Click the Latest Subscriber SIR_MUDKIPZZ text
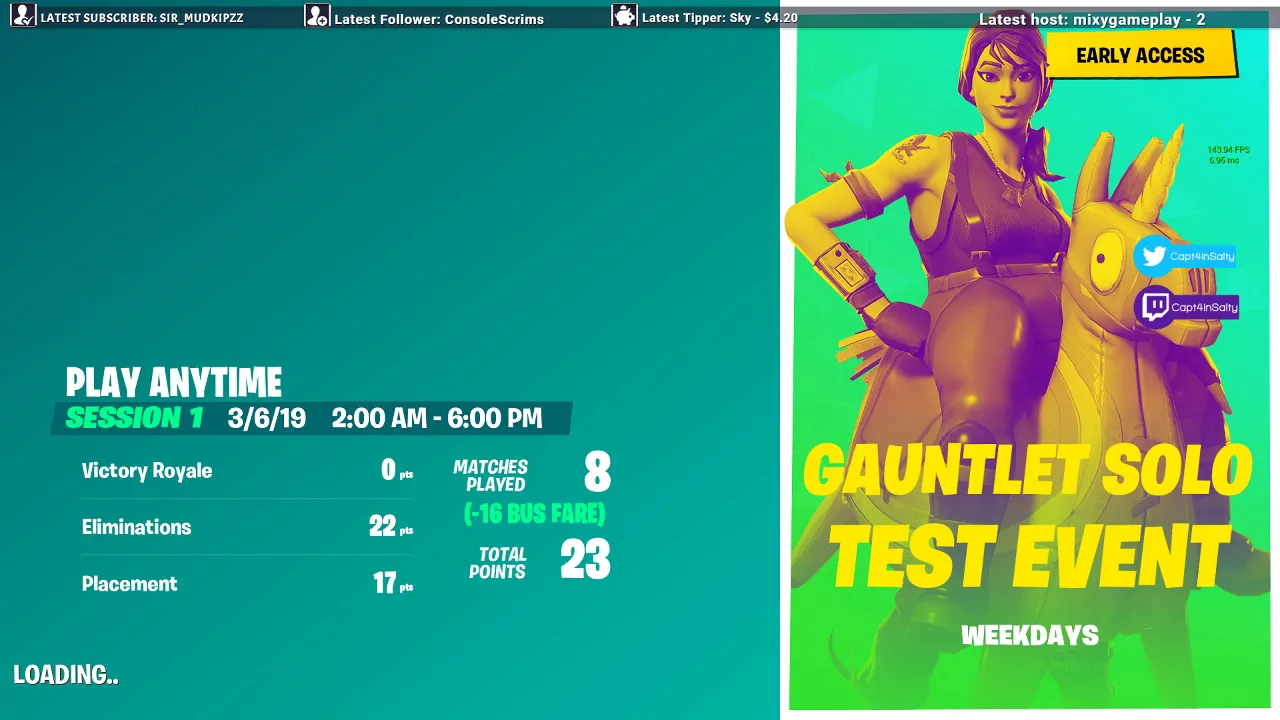The height and width of the screenshot is (720, 1280). pos(142,18)
